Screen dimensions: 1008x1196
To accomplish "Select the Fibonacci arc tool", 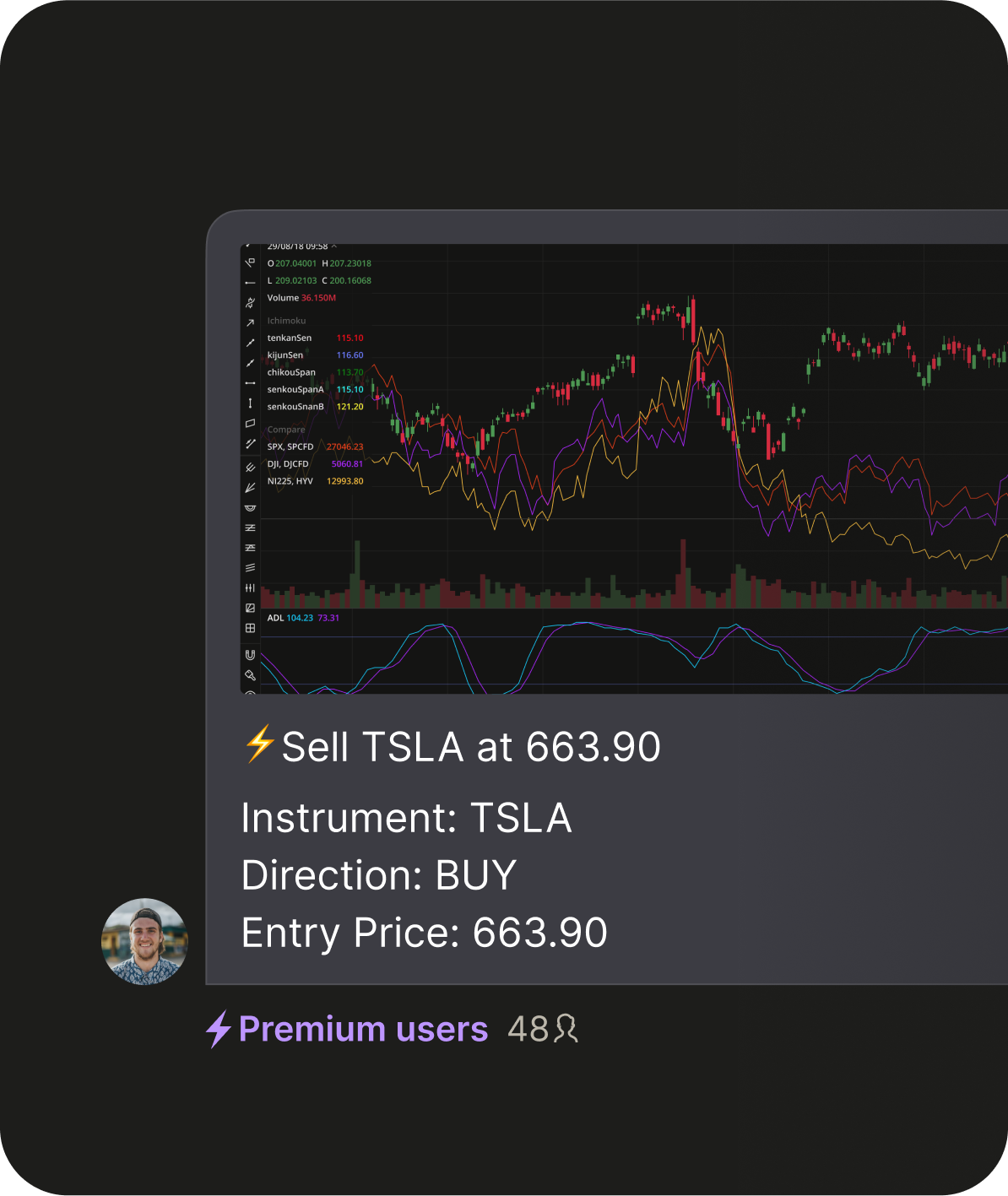I will pos(250,508).
